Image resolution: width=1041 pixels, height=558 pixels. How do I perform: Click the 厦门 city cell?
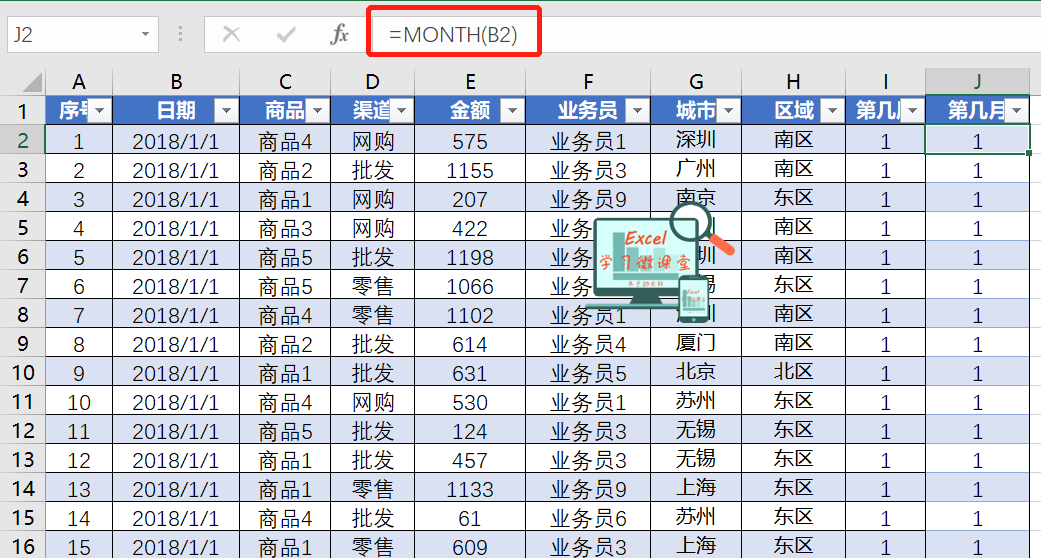(x=696, y=343)
